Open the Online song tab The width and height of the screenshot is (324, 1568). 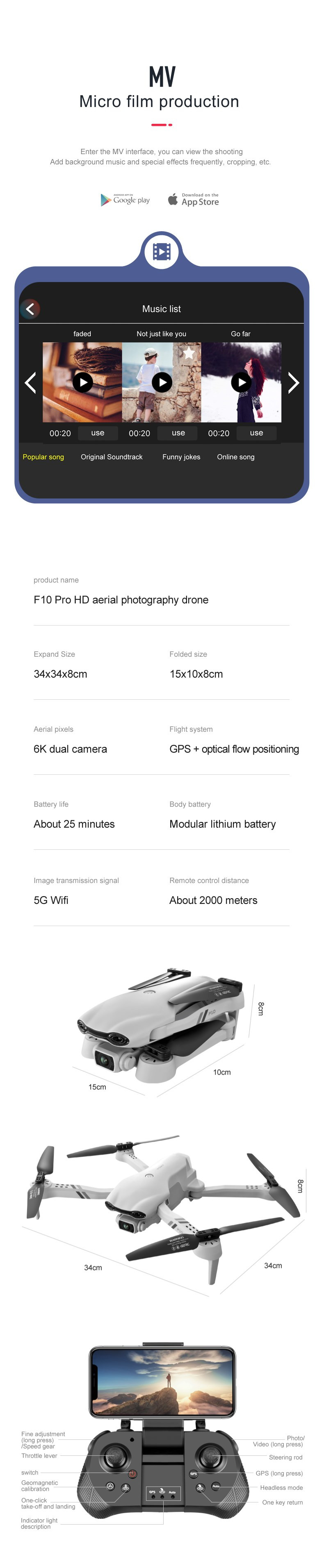click(x=236, y=457)
